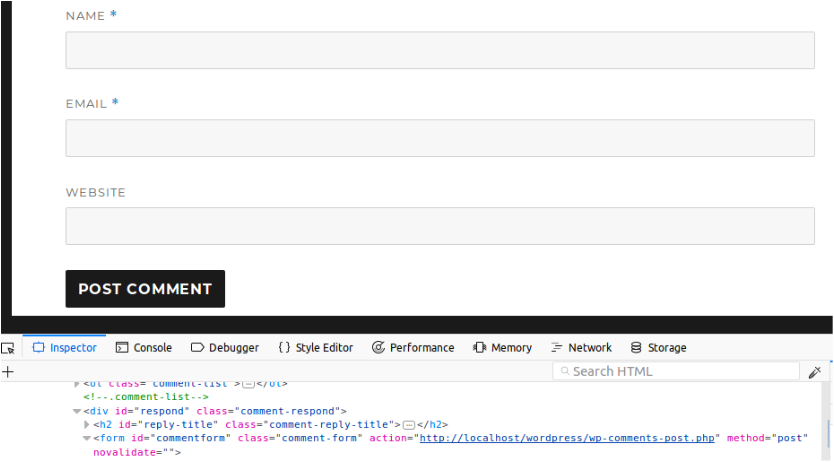Switch to the Console tab
The image size is (834, 462).
tap(144, 348)
